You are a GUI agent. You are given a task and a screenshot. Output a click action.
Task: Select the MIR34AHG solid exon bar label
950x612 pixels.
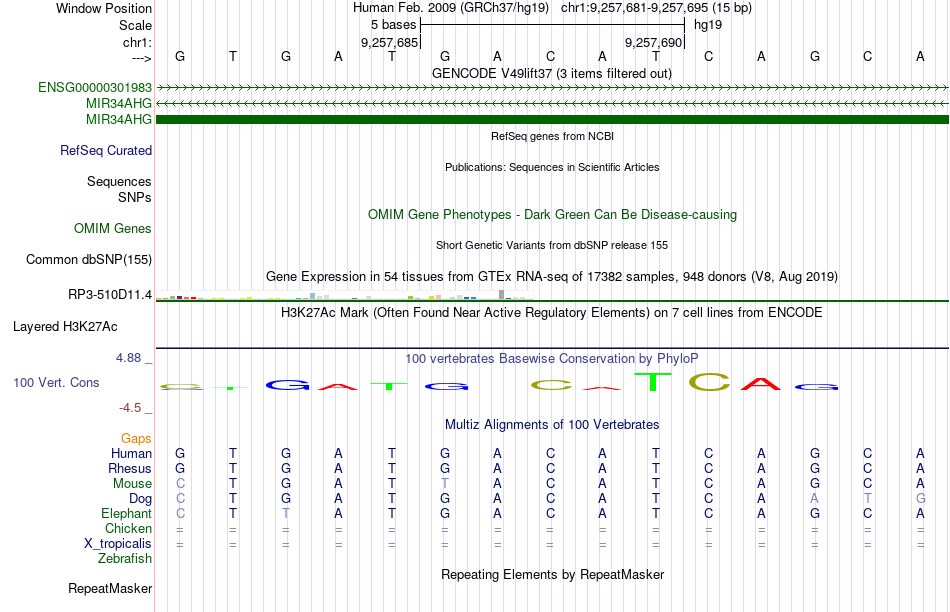(x=119, y=119)
